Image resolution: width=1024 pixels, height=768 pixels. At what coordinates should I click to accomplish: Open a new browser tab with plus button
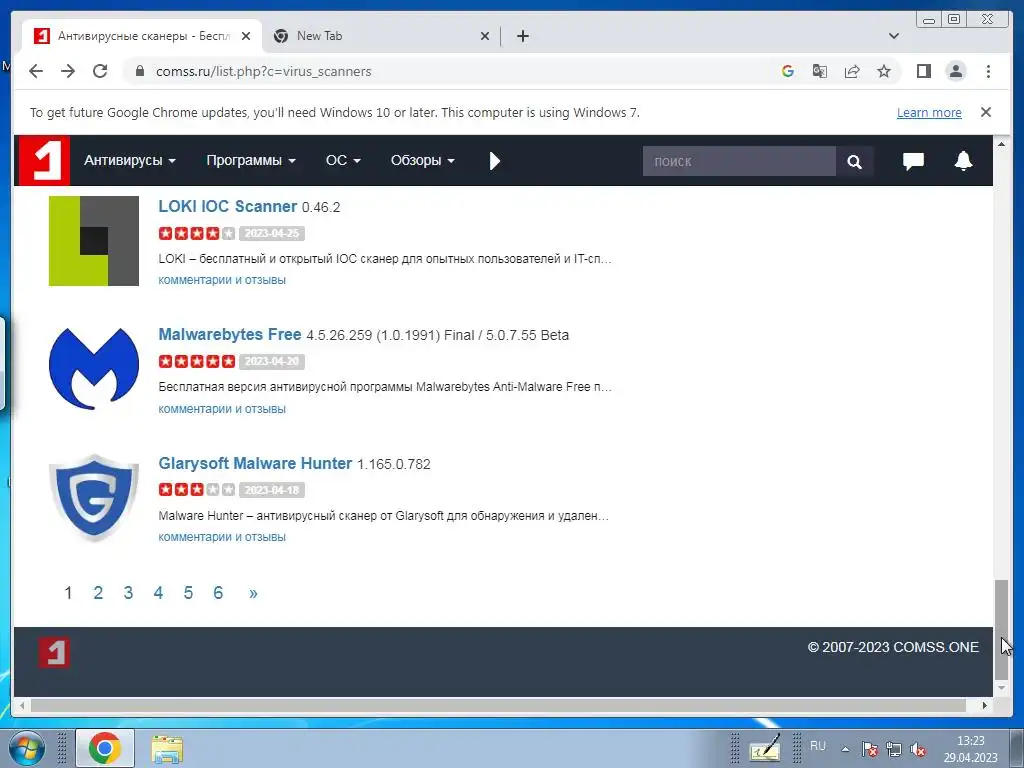522,36
